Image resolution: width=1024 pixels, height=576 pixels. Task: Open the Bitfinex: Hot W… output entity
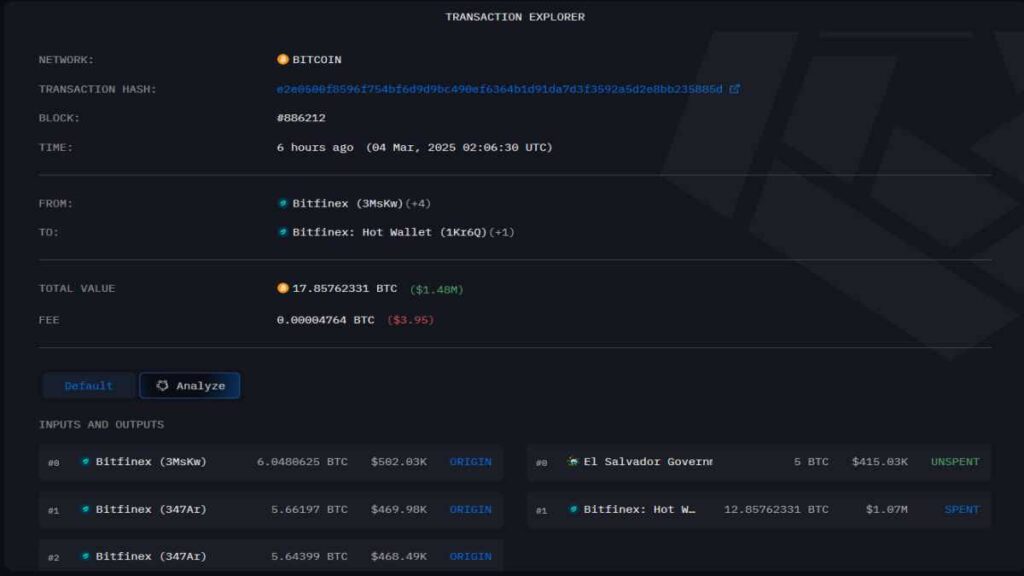(x=639, y=509)
